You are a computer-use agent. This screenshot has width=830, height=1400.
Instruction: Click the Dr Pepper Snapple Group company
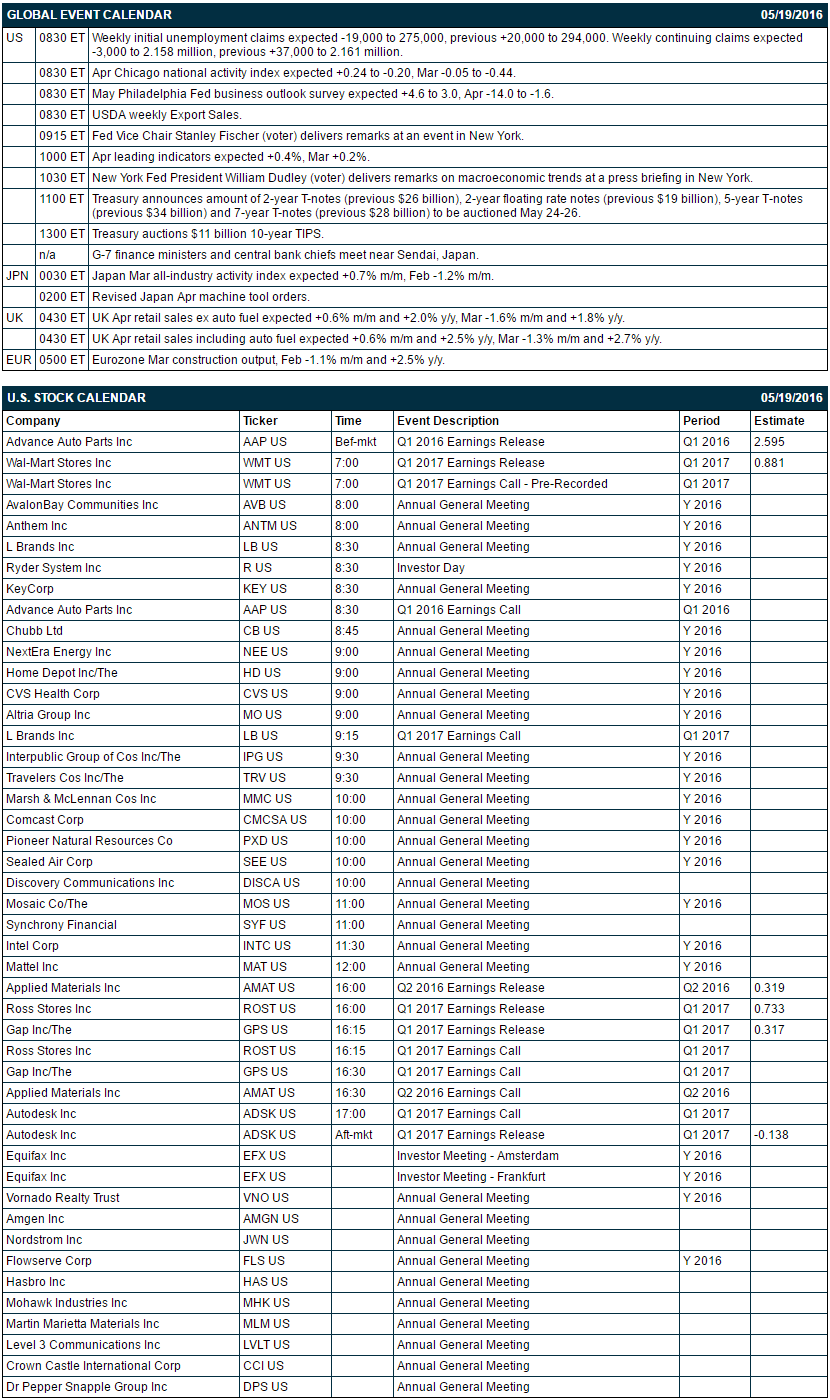(x=87, y=1387)
